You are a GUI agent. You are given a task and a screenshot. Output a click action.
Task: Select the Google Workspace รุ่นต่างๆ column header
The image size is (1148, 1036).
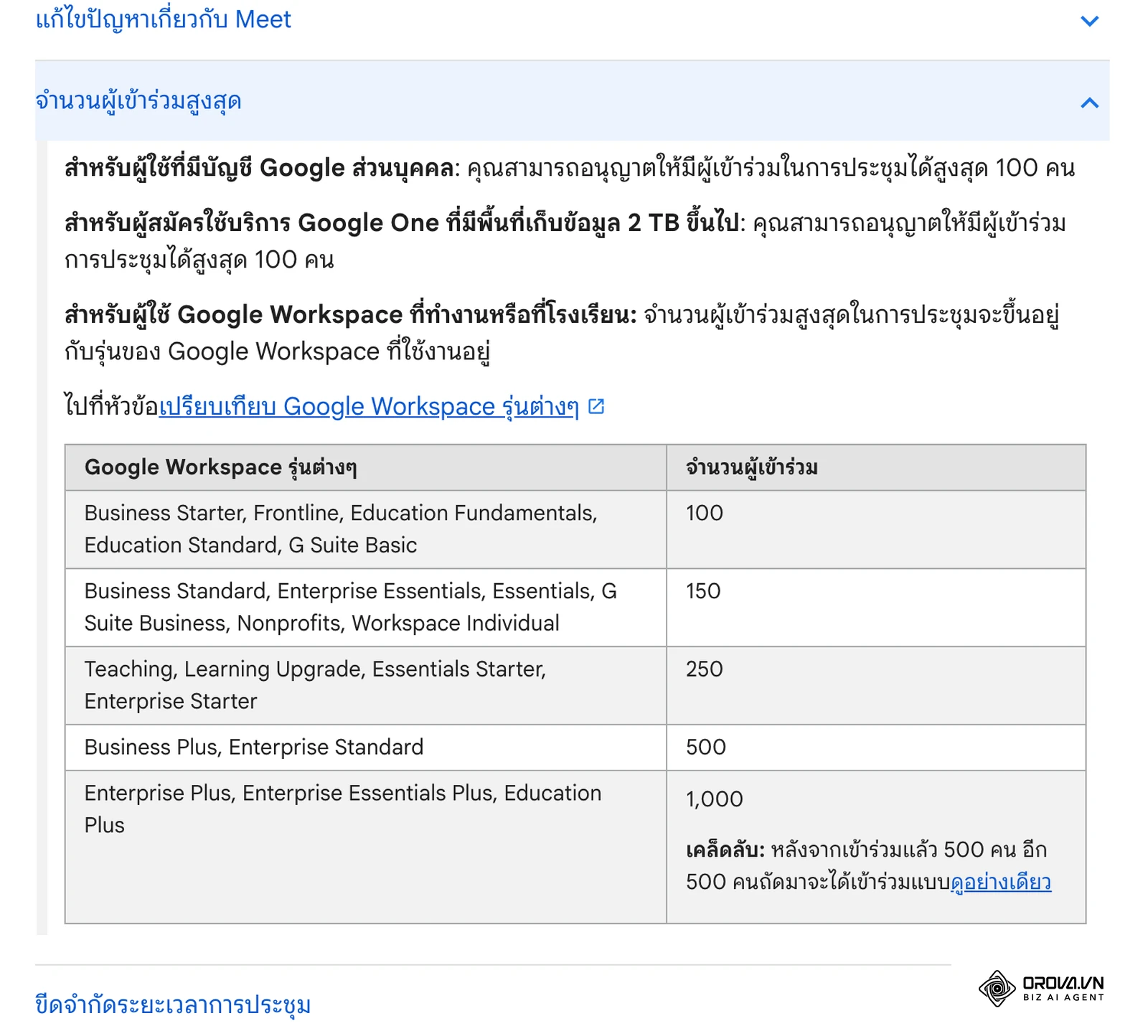(366, 468)
